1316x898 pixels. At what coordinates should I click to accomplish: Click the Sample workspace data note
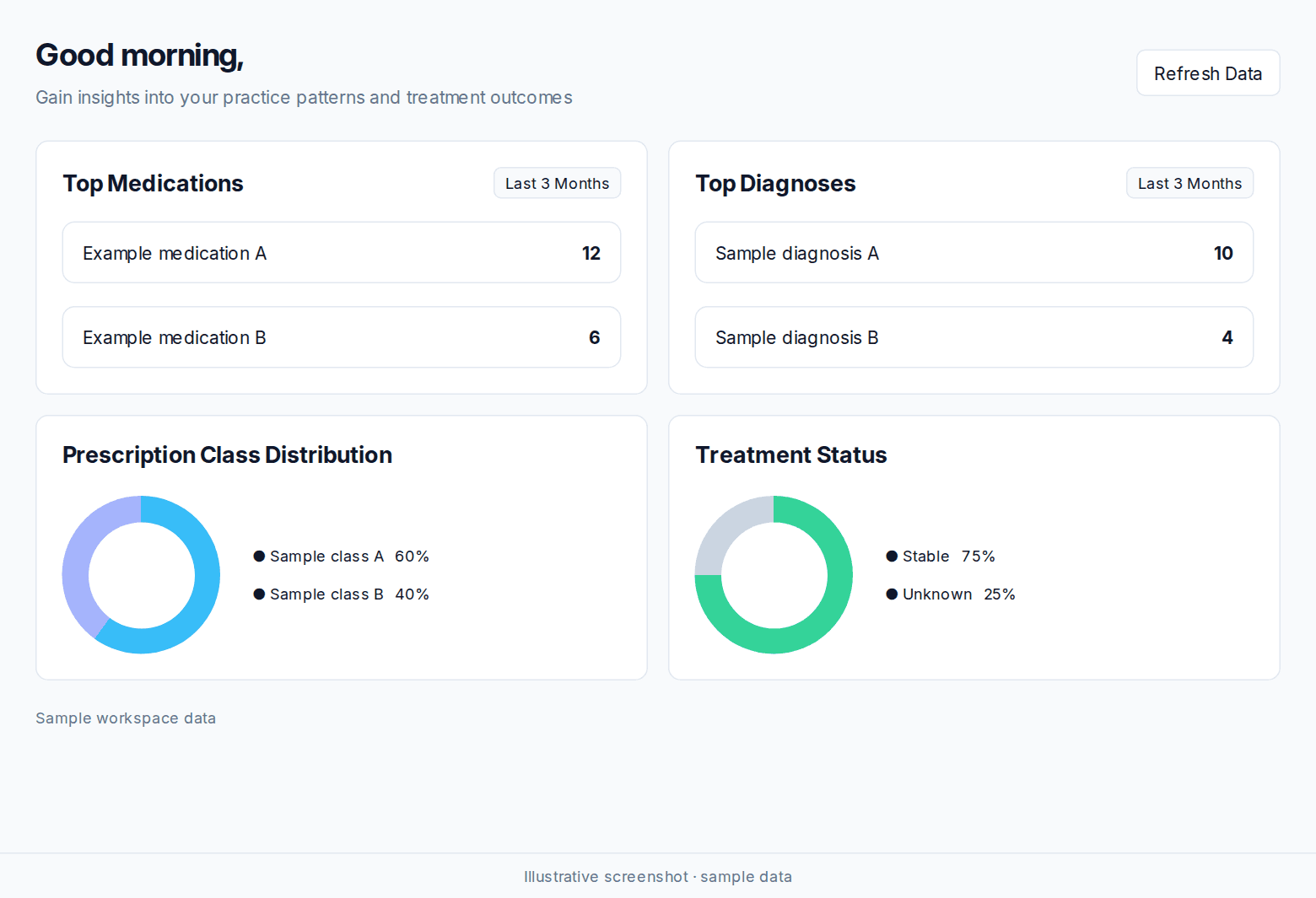point(126,718)
